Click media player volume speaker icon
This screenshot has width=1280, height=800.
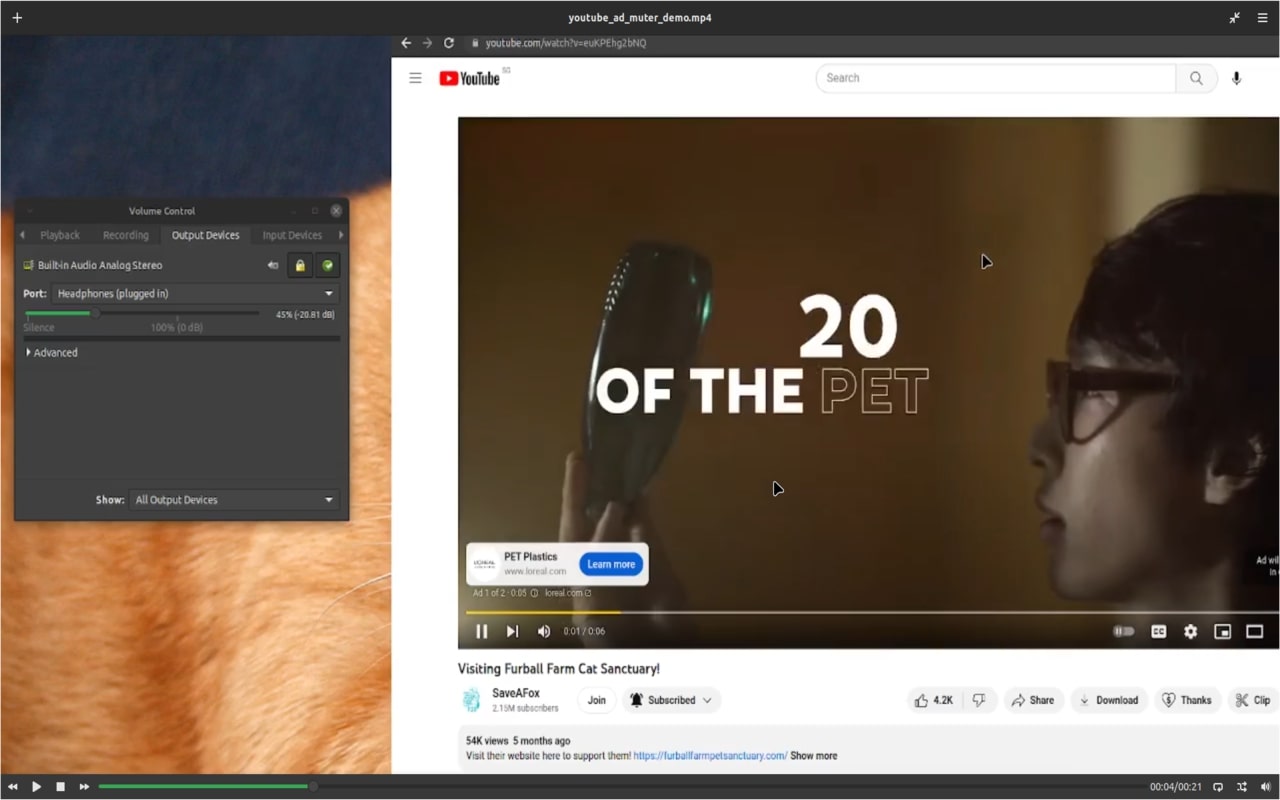[1265, 787]
